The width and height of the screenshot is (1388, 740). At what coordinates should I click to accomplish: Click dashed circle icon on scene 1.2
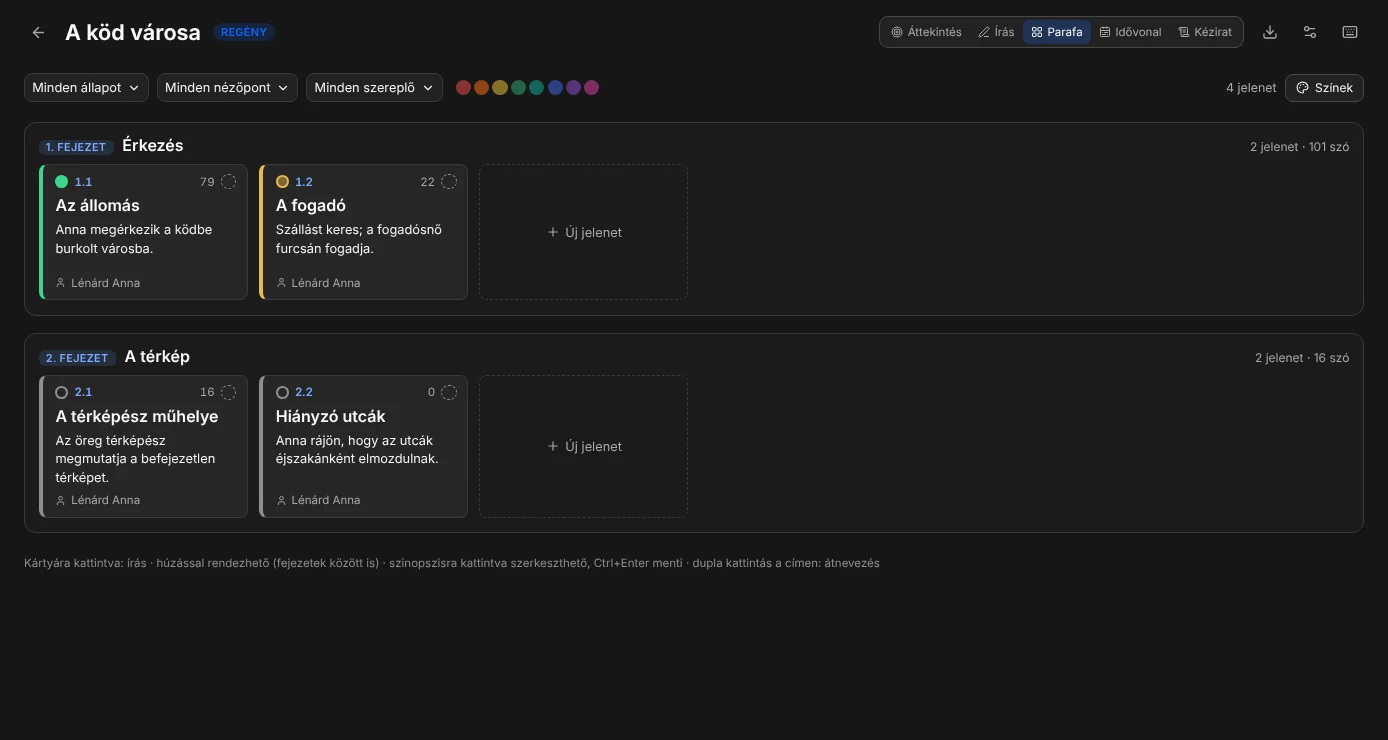click(449, 182)
